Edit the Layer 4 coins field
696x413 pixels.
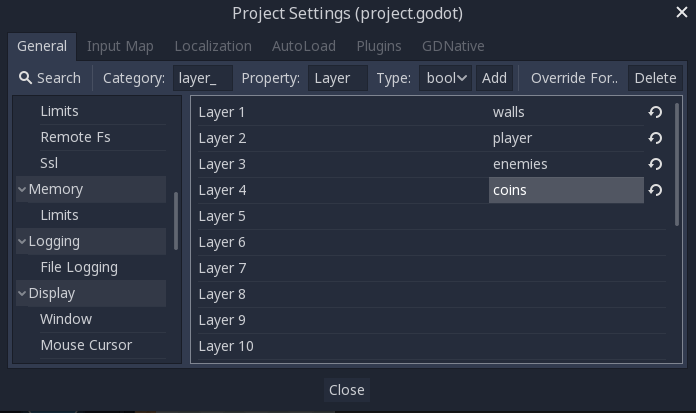[x=565, y=190]
